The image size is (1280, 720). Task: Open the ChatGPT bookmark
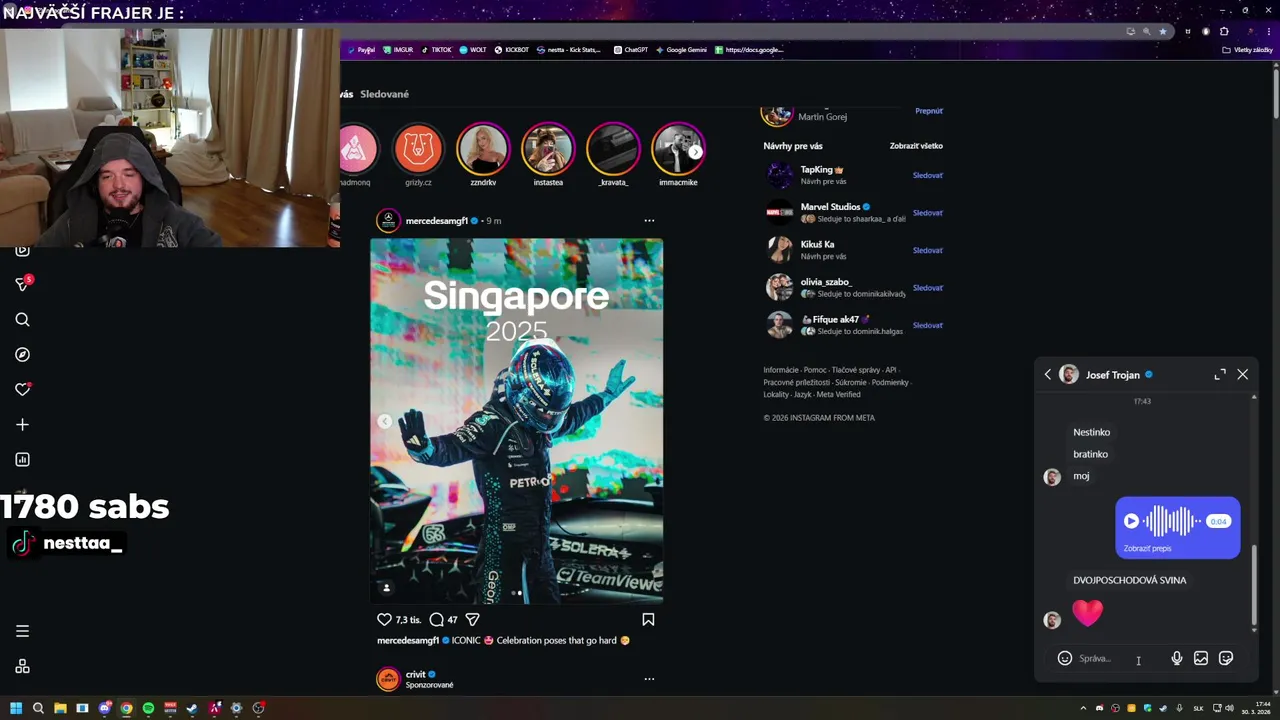(631, 49)
